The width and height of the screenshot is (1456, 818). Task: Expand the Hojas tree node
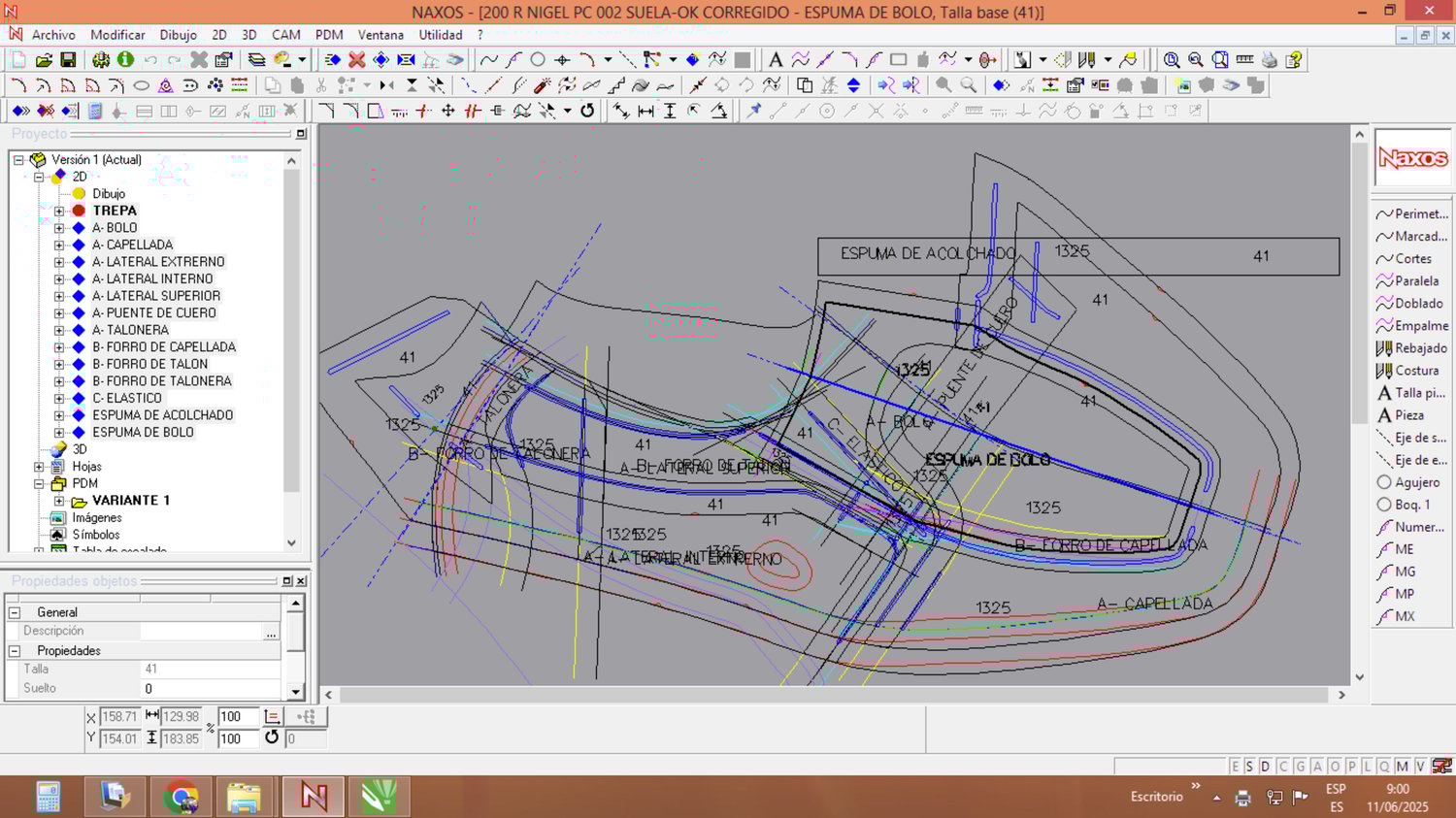pyautogui.click(x=39, y=467)
